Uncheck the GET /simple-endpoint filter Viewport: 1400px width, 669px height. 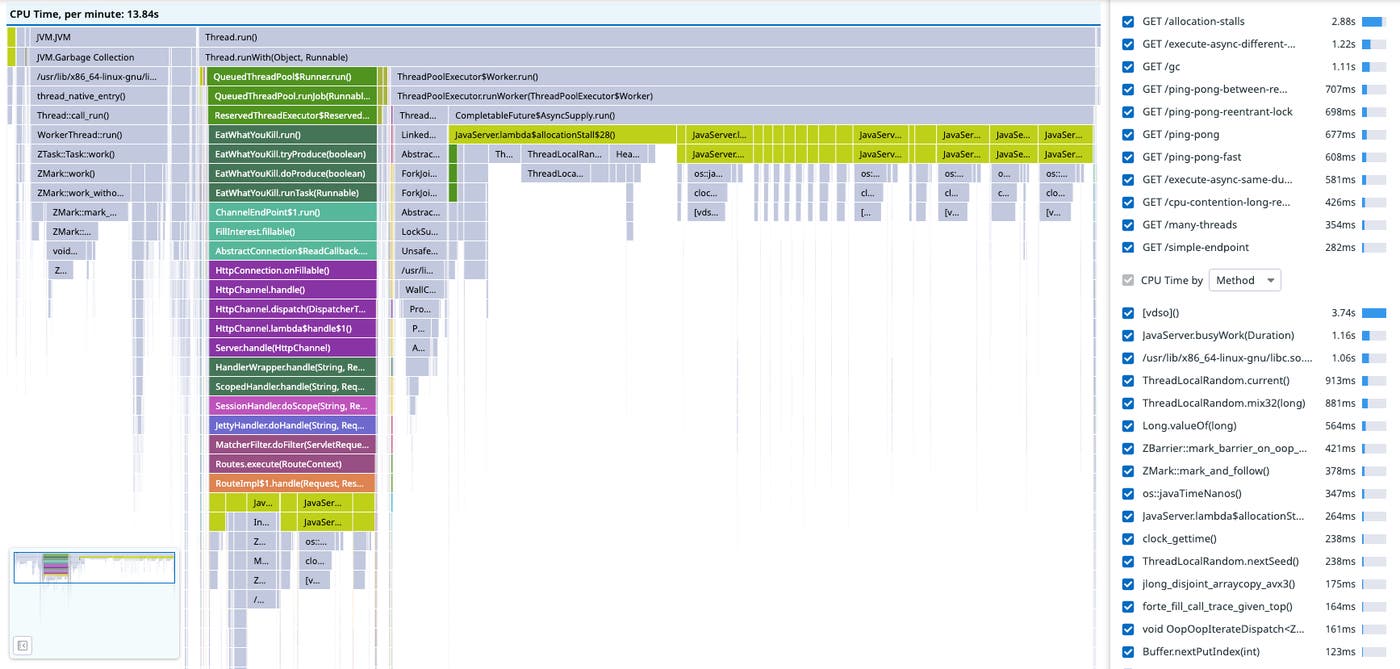click(x=1127, y=247)
